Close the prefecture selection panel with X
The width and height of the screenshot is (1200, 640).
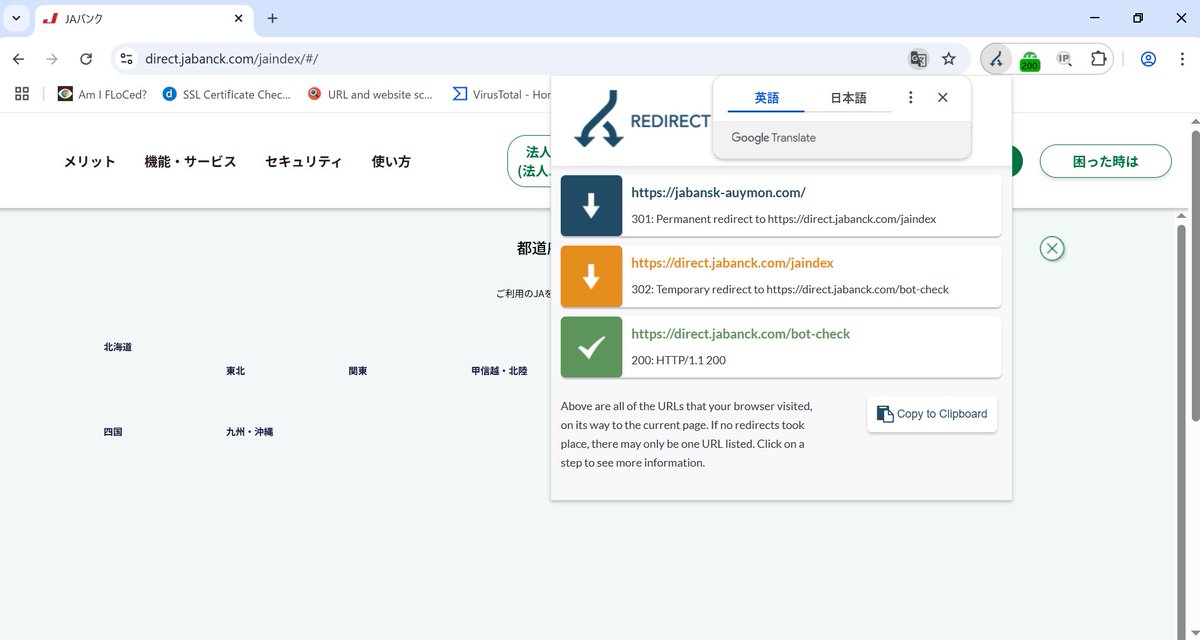tap(1051, 249)
